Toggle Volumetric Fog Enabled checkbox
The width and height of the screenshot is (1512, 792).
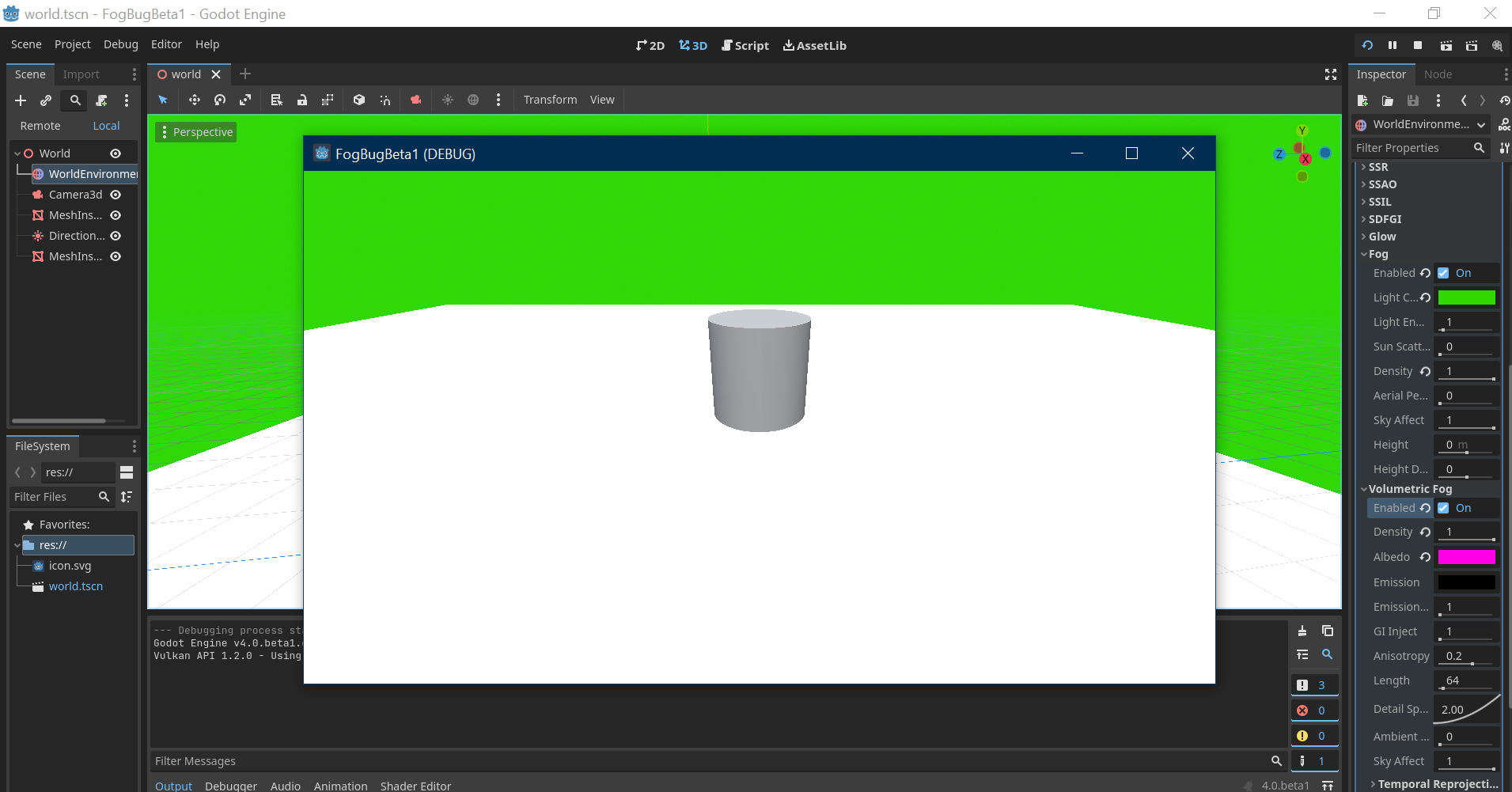pyautogui.click(x=1443, y=508)
